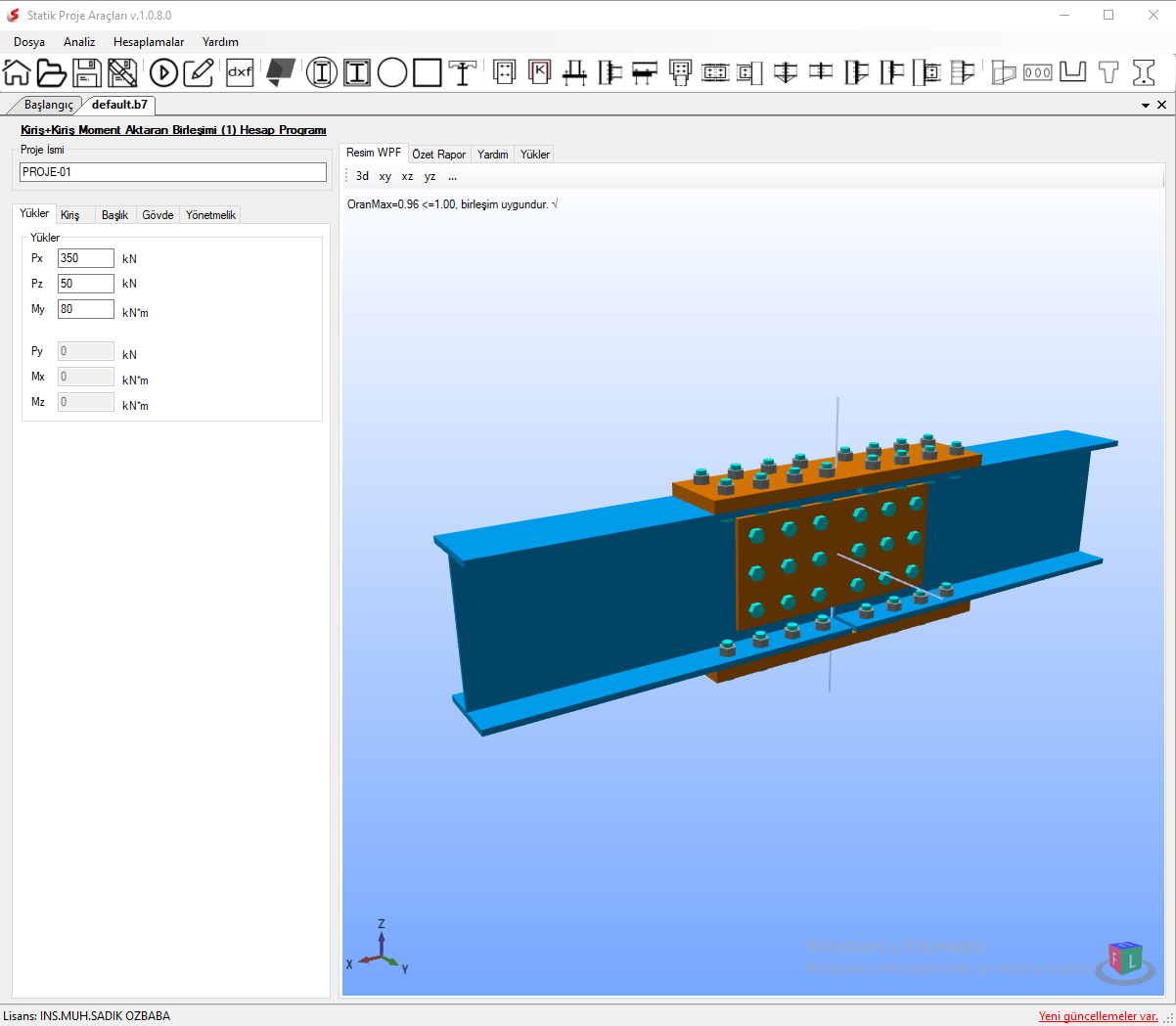Choose the empty square section icon

tap(428, 72)
